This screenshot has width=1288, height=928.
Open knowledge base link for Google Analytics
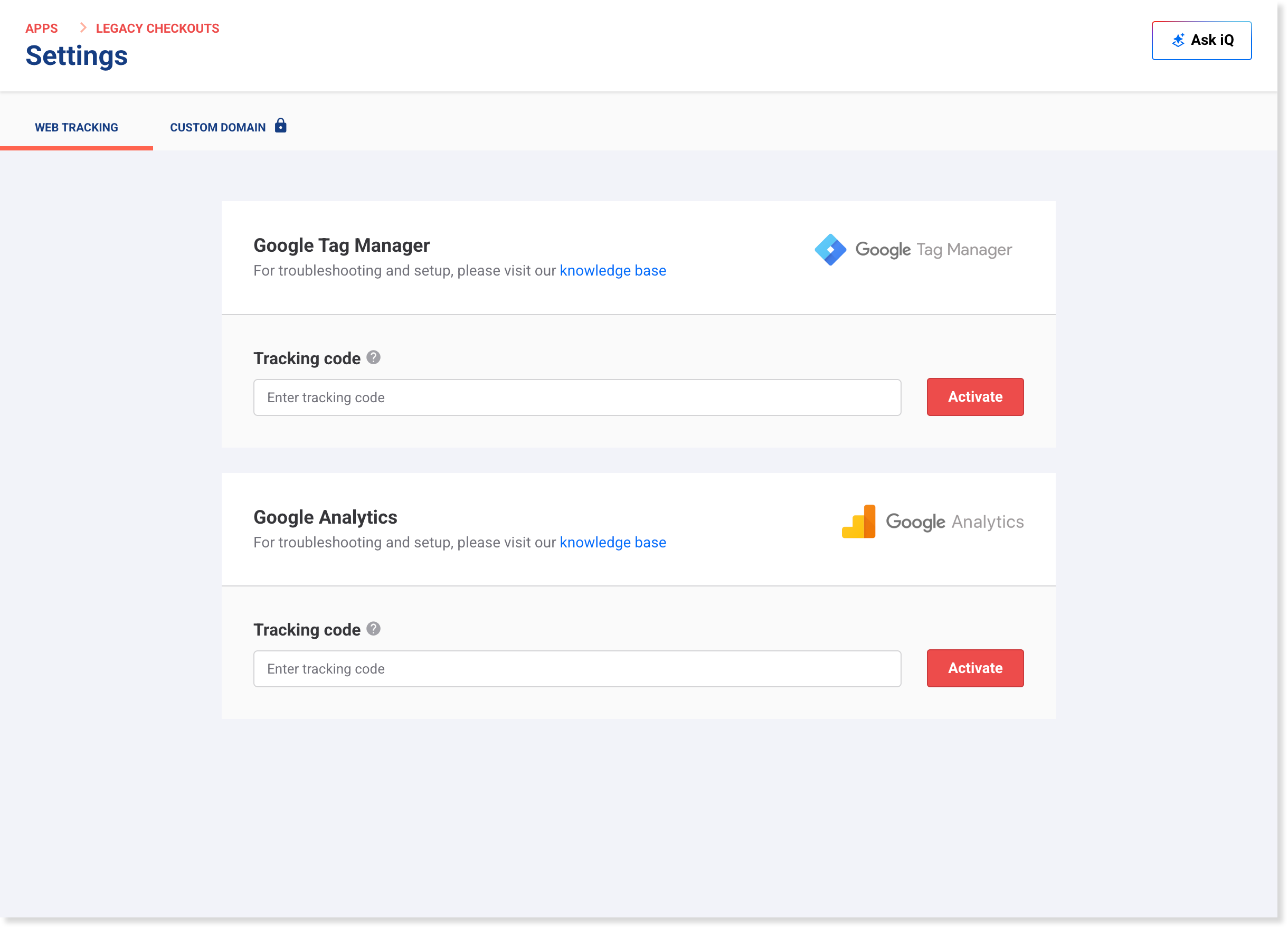pyautogui.click(x=613, y=543)
